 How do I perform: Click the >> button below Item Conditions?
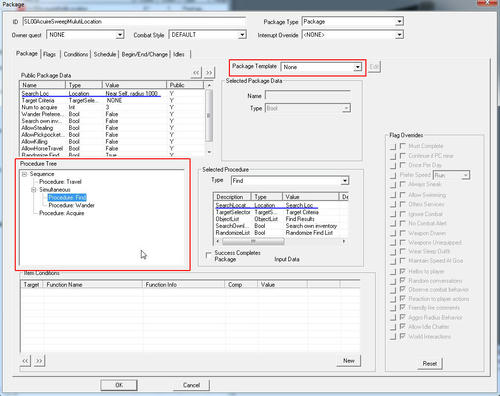point(39,361)
